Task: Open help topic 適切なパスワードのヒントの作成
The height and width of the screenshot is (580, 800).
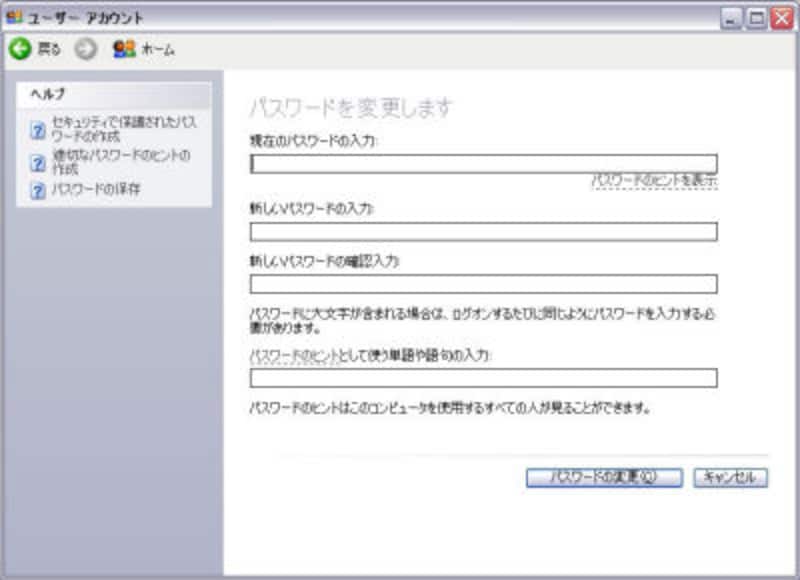Action: (120, 162)
